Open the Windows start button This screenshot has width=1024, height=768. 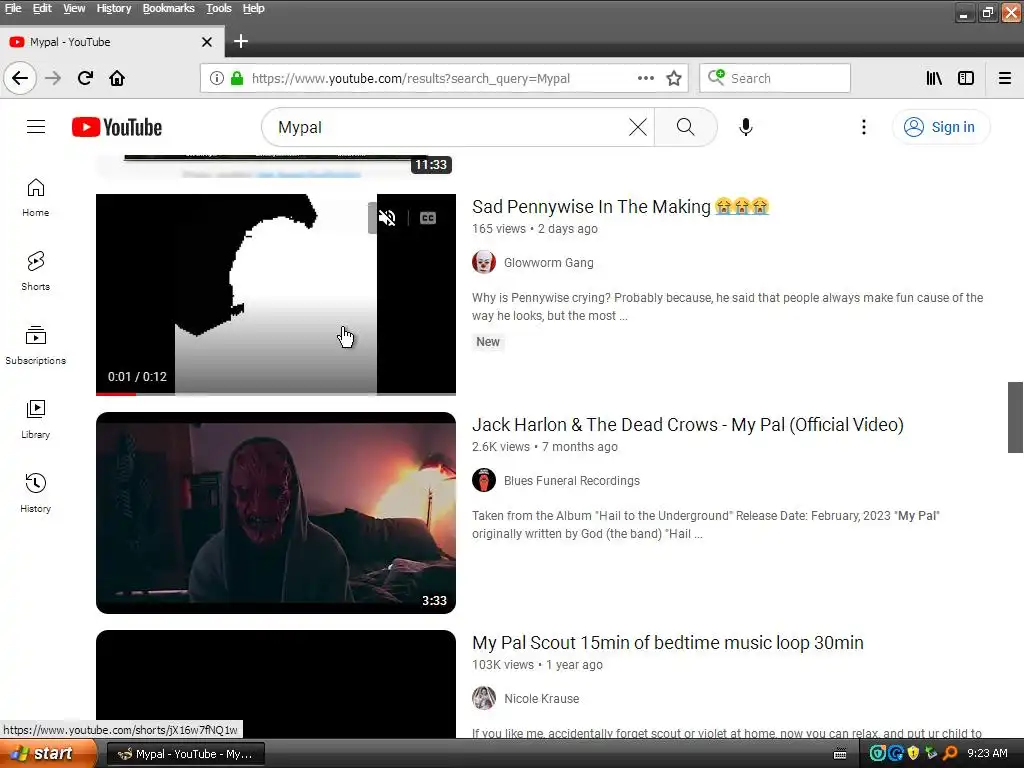pos(48,754)
